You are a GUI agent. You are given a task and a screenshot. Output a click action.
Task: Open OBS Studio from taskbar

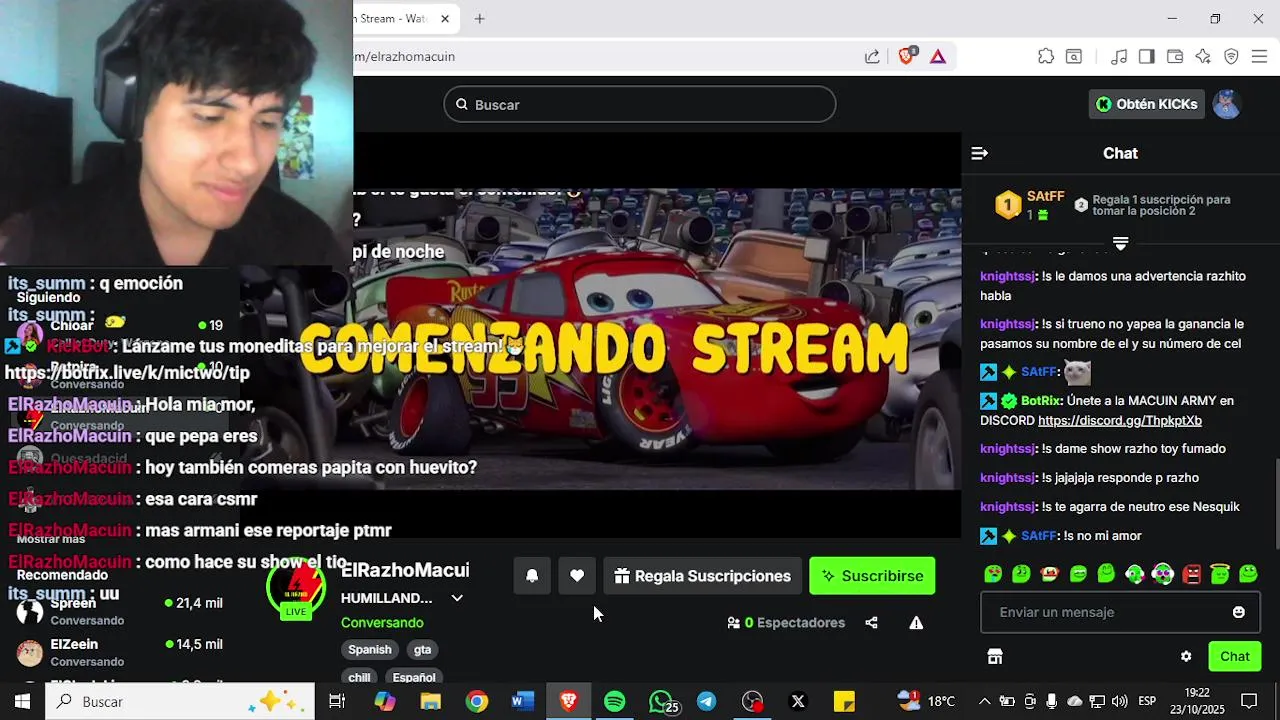pos(752,702)
